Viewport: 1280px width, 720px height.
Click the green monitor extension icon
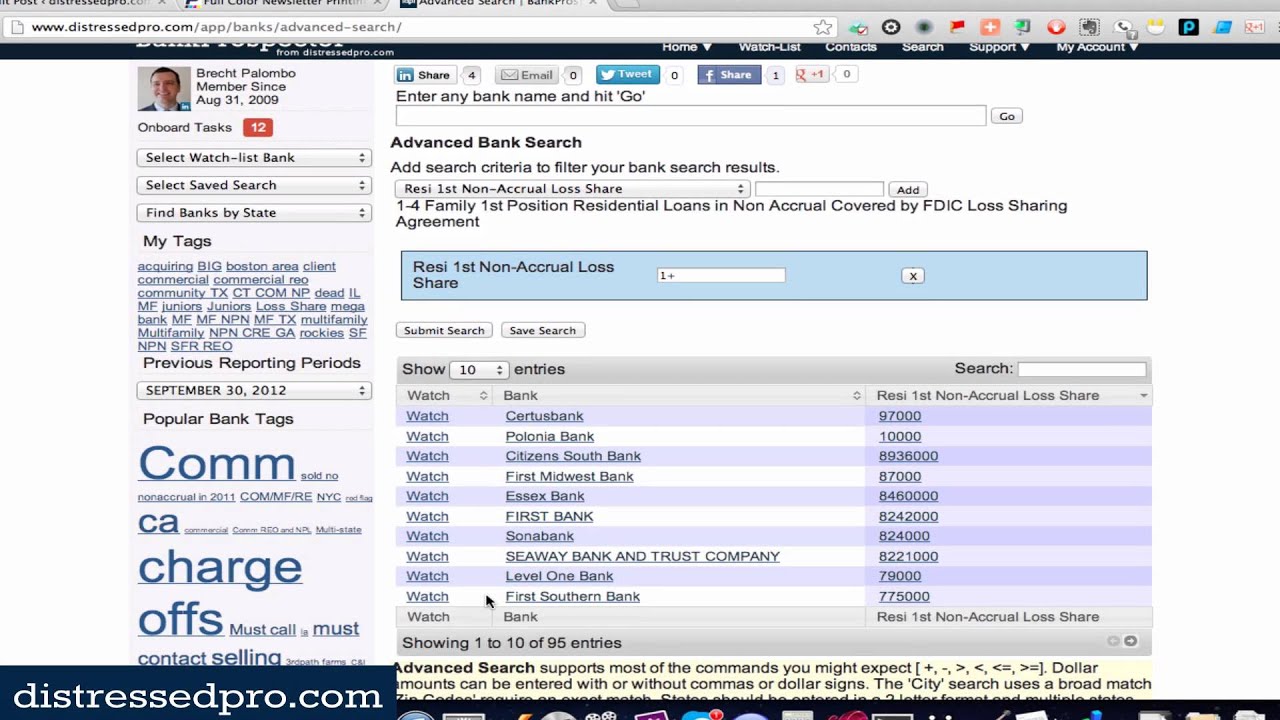[1023, 27]
